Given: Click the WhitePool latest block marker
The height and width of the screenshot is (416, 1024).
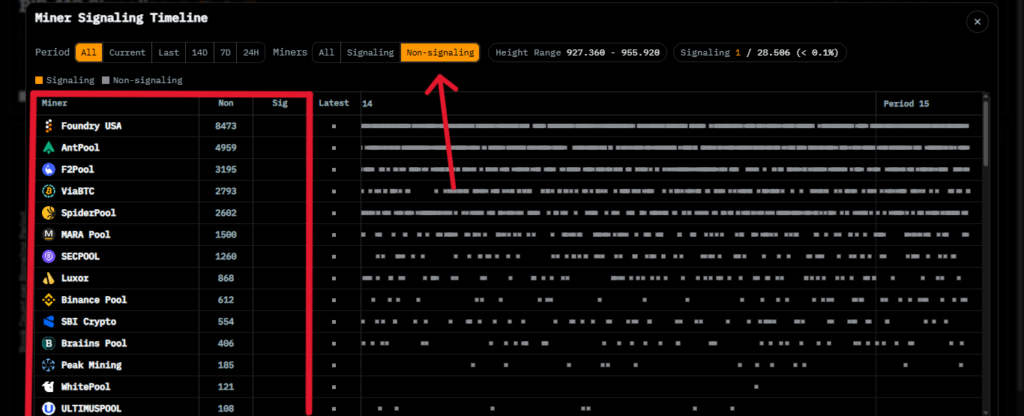Looking at the screenshot, I should pos(334,387).
